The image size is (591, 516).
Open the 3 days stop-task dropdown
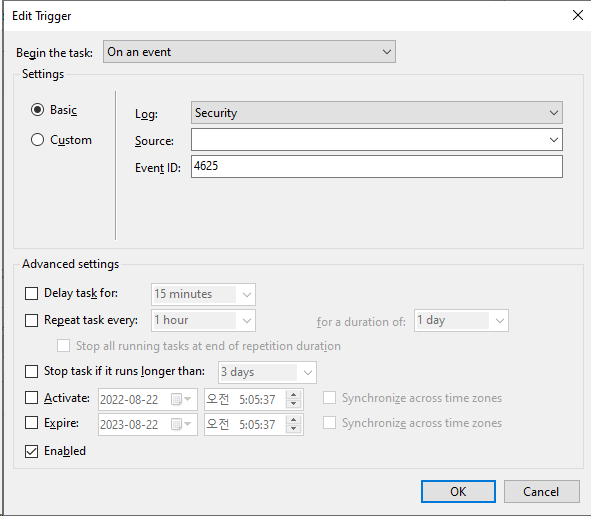coord(267,372)
